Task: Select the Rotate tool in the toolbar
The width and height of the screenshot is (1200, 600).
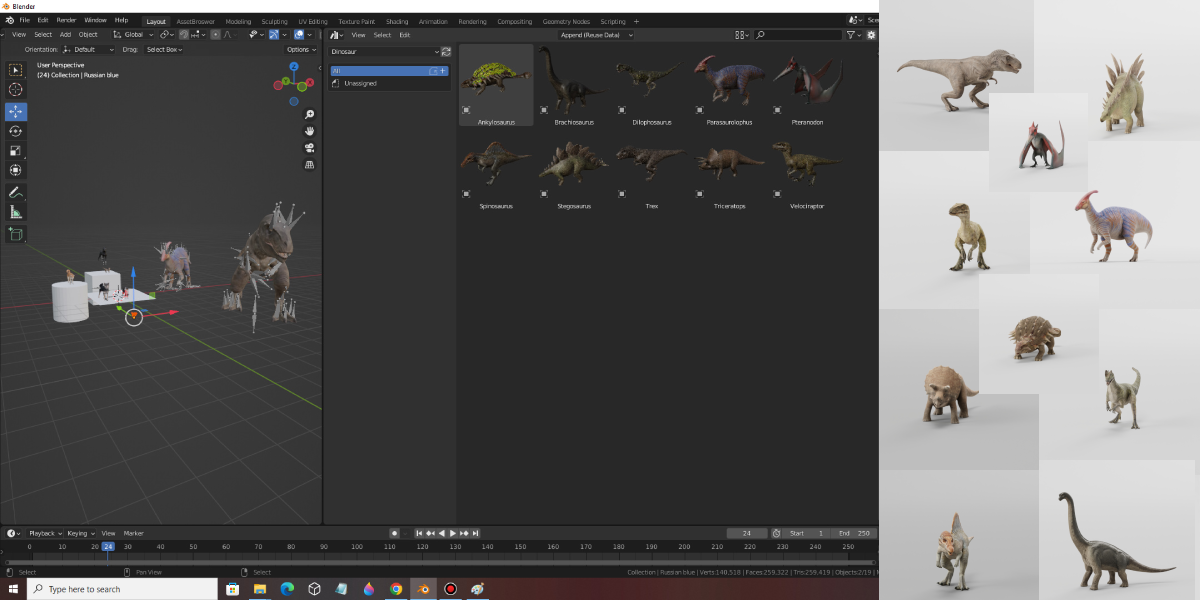Action: (x=15, y=131)
